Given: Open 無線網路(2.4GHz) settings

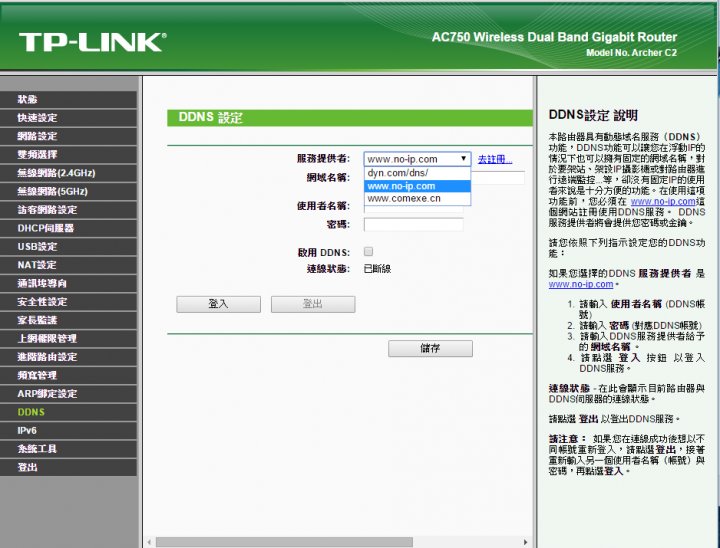Looking at the screenshot, I should [68, 173].
